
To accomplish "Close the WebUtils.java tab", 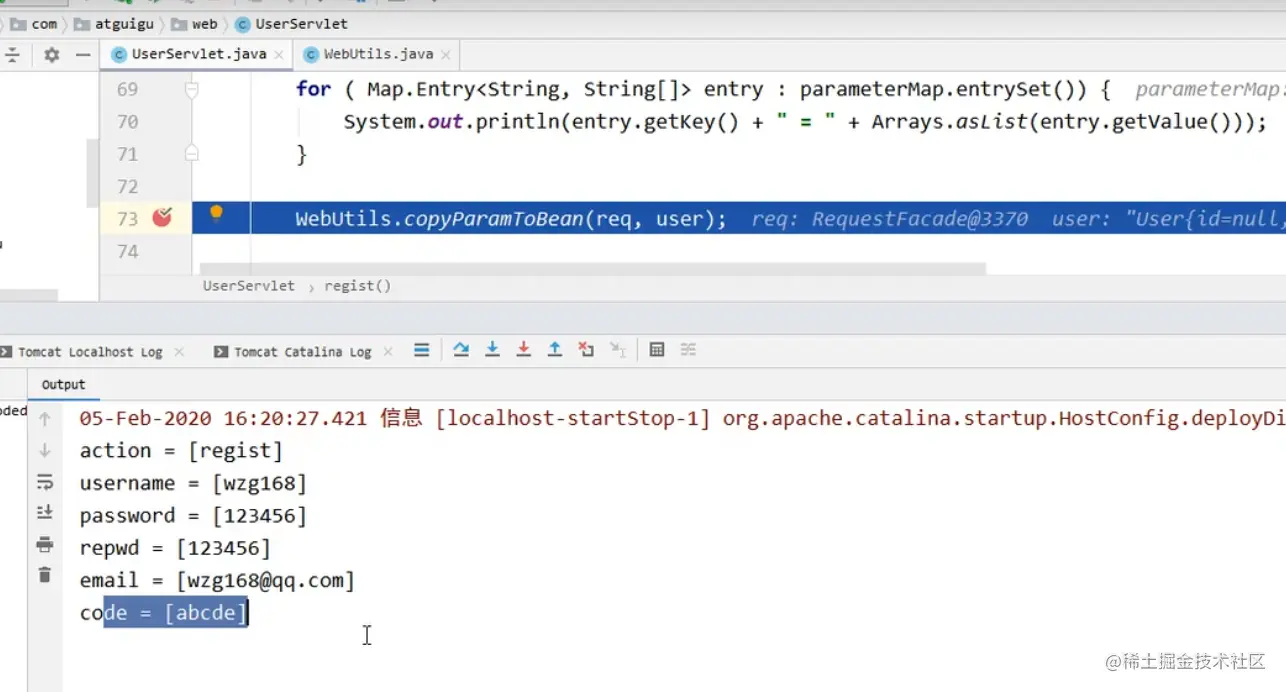I will [x=446, y=54].
